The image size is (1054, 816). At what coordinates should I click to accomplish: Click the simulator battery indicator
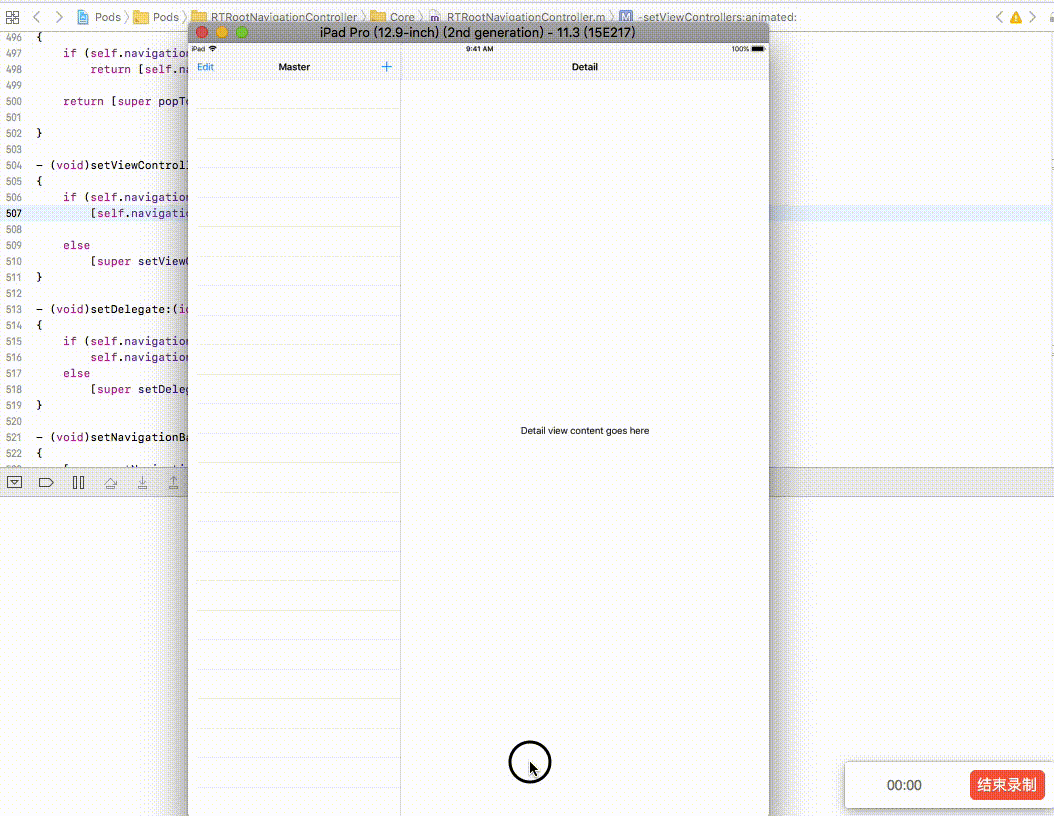758,49
